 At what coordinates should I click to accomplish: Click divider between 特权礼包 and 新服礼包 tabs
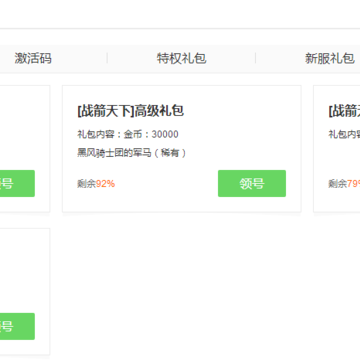pyautogui.click(x=255, y=58)
